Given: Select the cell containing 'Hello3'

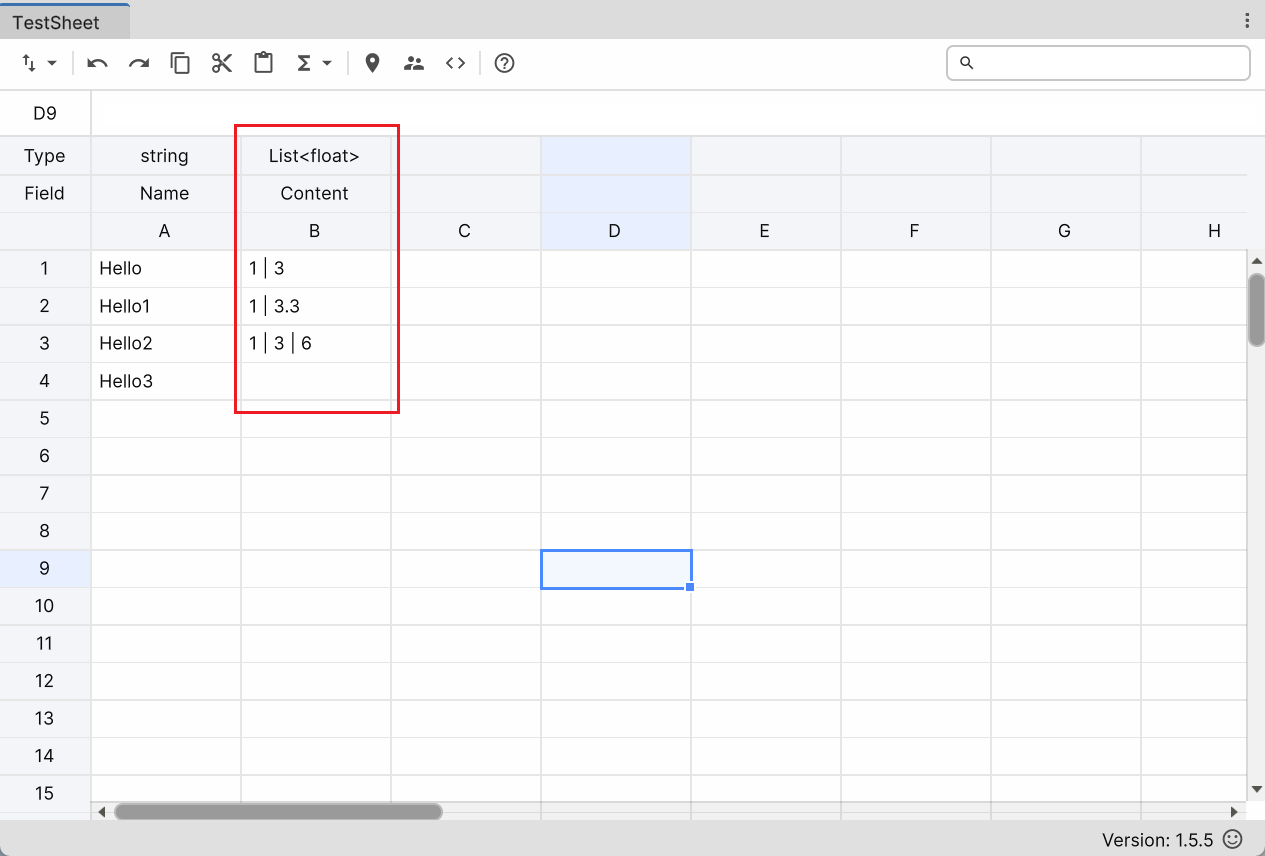Looking at the screenshot, I should tap(165, 381).
